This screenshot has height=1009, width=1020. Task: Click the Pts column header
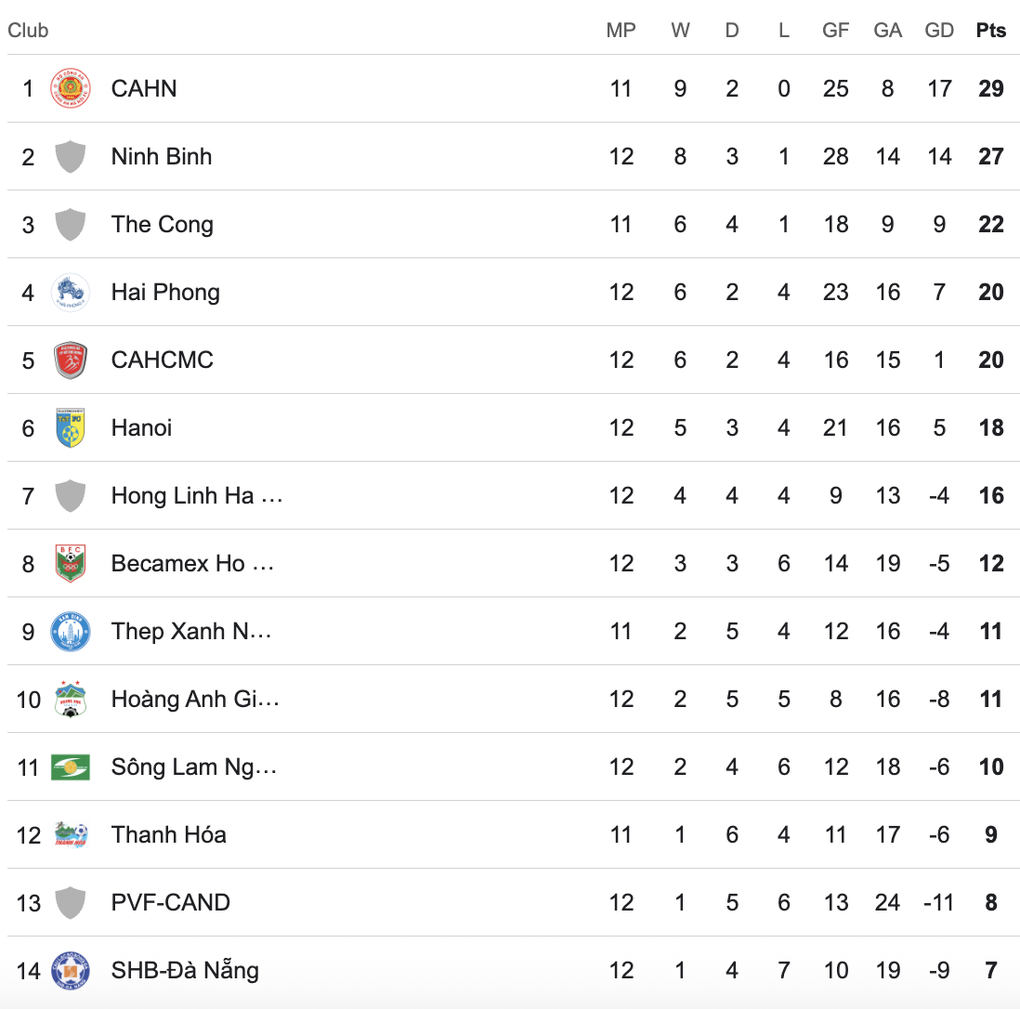point(990,31)
